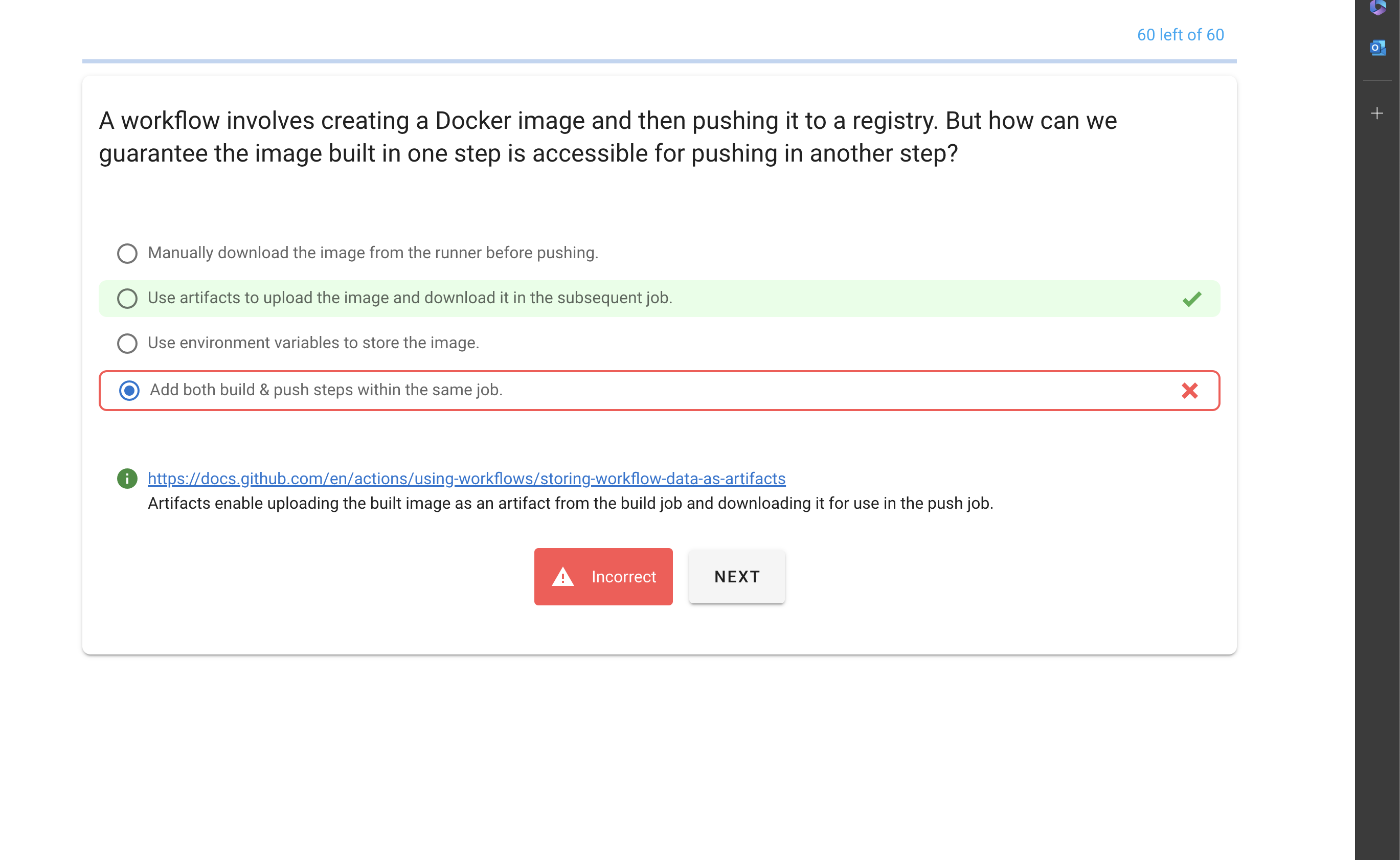Screen dimensions: 1400x860
Task: Click the plus icon in the sidebar
Action: (1378, 113)
